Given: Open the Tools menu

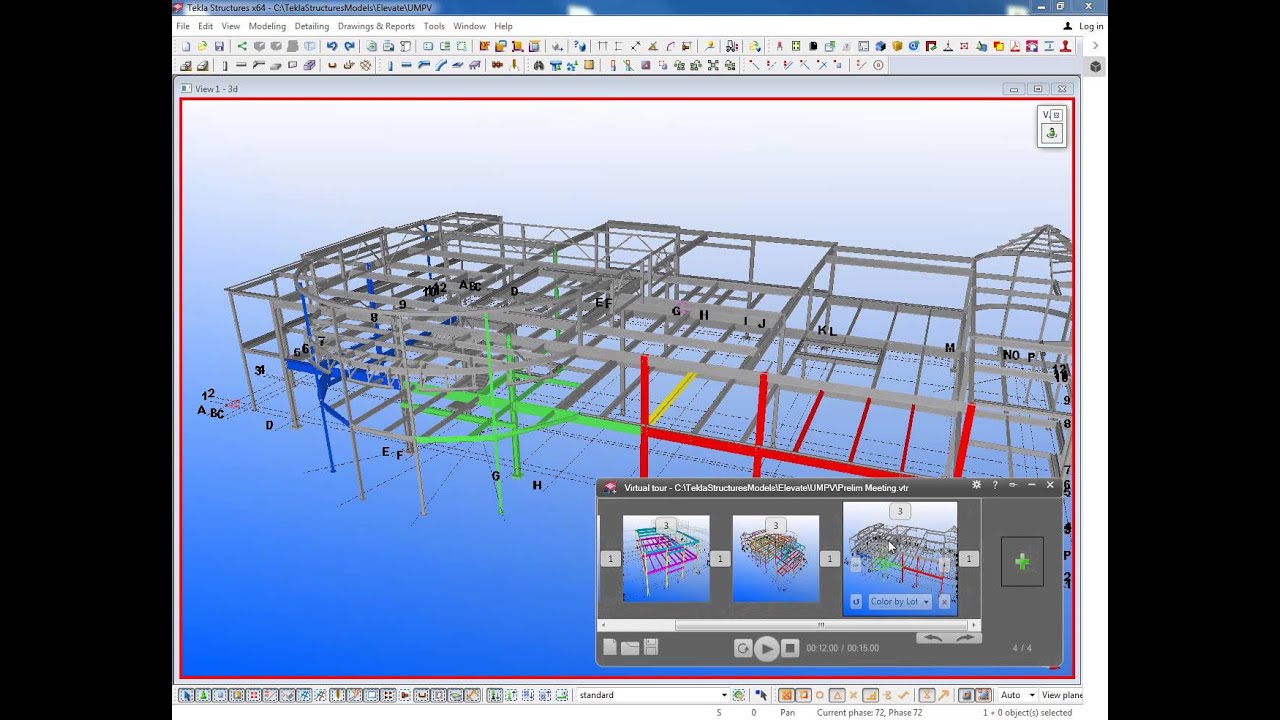Looking at the screenshot, I should click(x=434, y=26).
